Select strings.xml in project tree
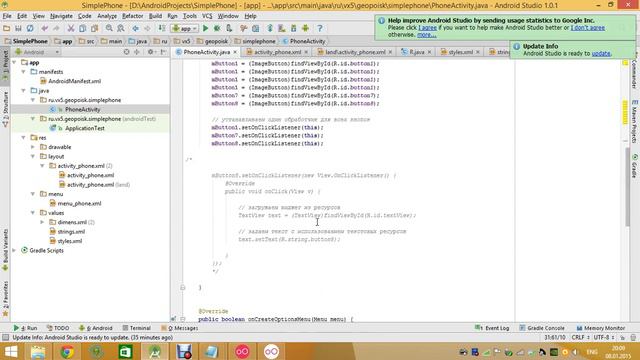Screen dimensions: 640x360 pyautogui.click(x=67, y=231)
